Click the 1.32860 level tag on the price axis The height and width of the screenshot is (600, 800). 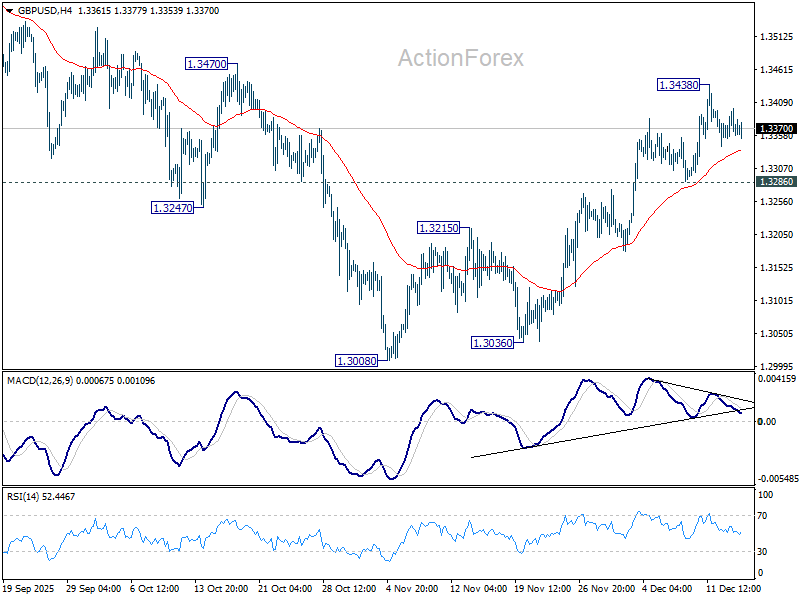[776, 182]
